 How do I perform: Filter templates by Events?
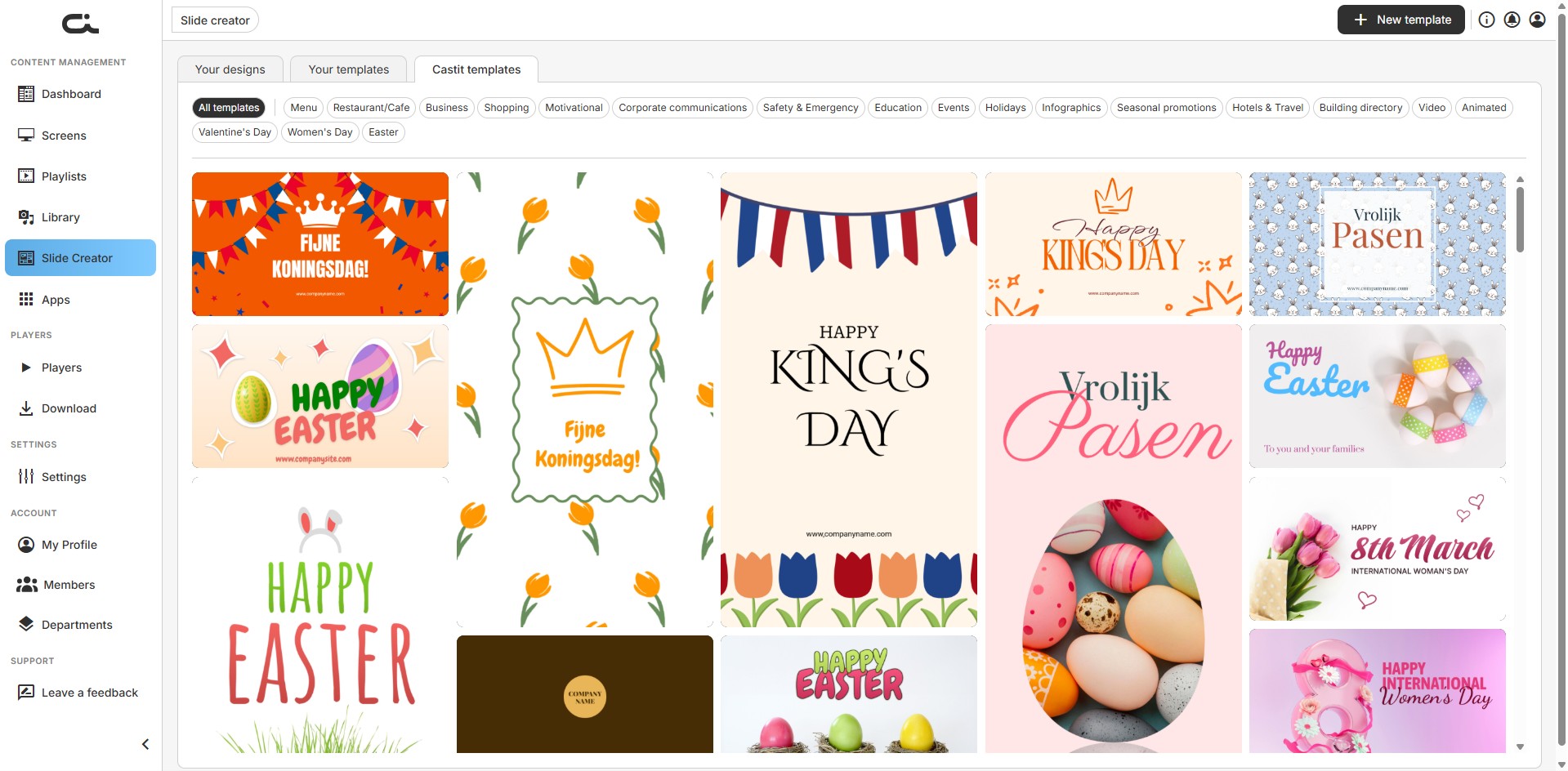click(954, 108)
